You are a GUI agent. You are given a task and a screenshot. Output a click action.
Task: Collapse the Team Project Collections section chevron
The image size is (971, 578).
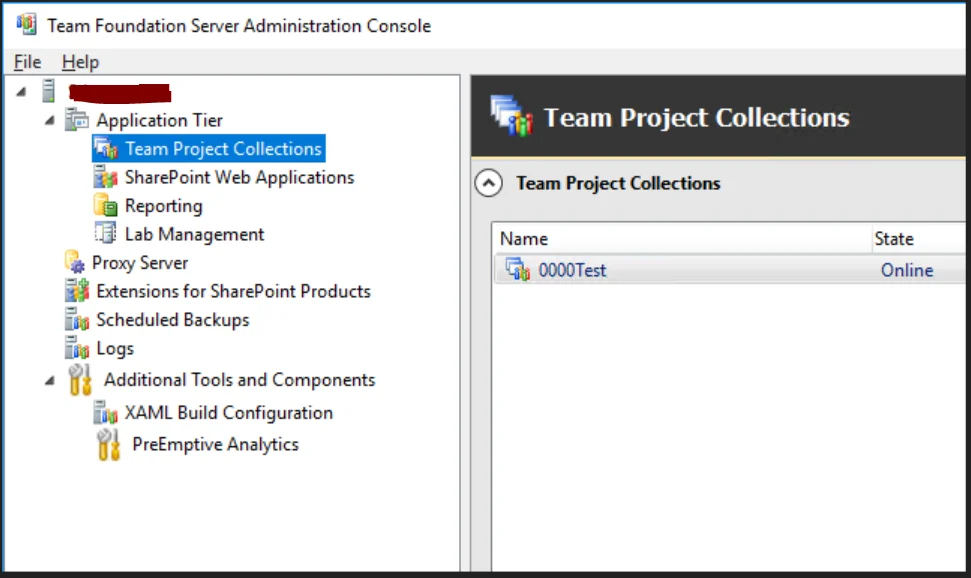(489, 183)
